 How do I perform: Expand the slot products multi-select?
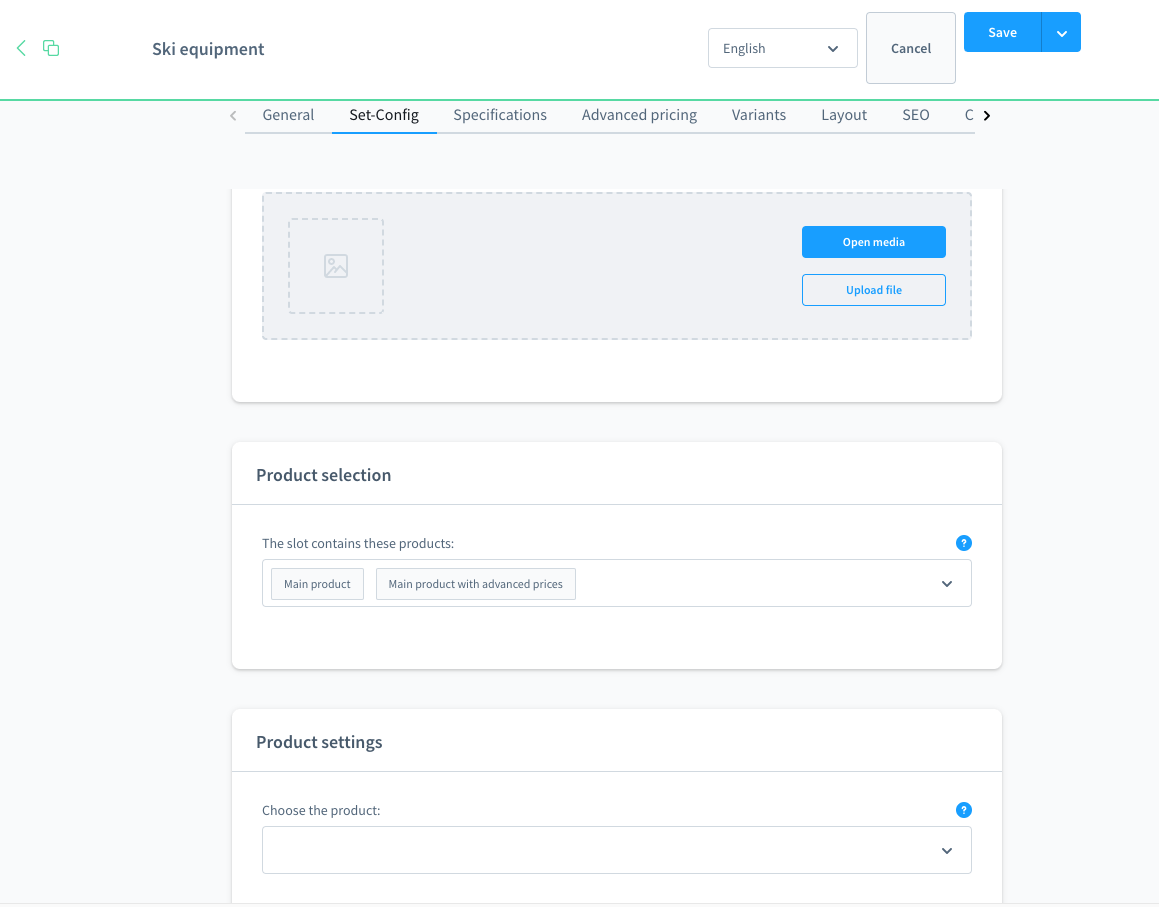coord(946,584)
